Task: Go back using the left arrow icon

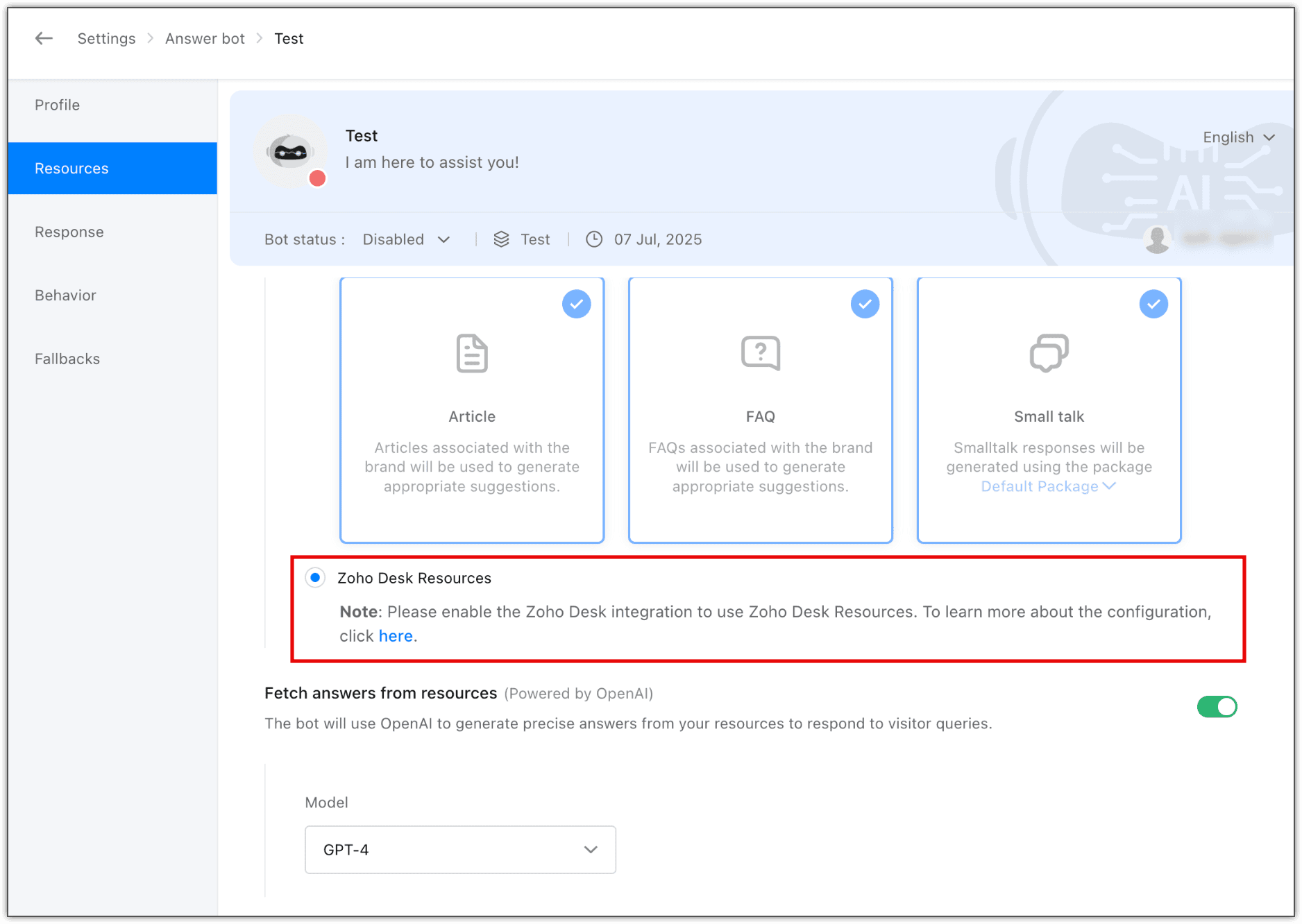Action: pyautogui.click(x=44, y=39)
